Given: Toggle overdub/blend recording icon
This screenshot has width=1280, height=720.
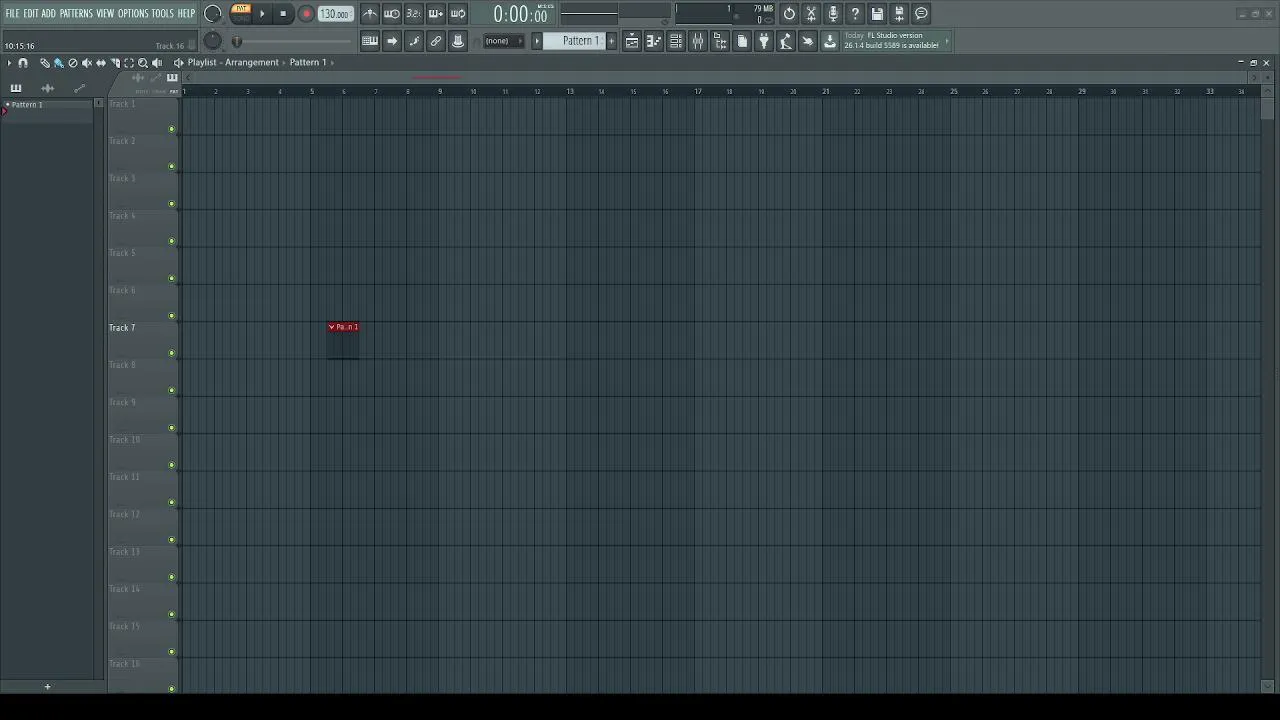Looking at the screenshot, I should tap(436, 14).
